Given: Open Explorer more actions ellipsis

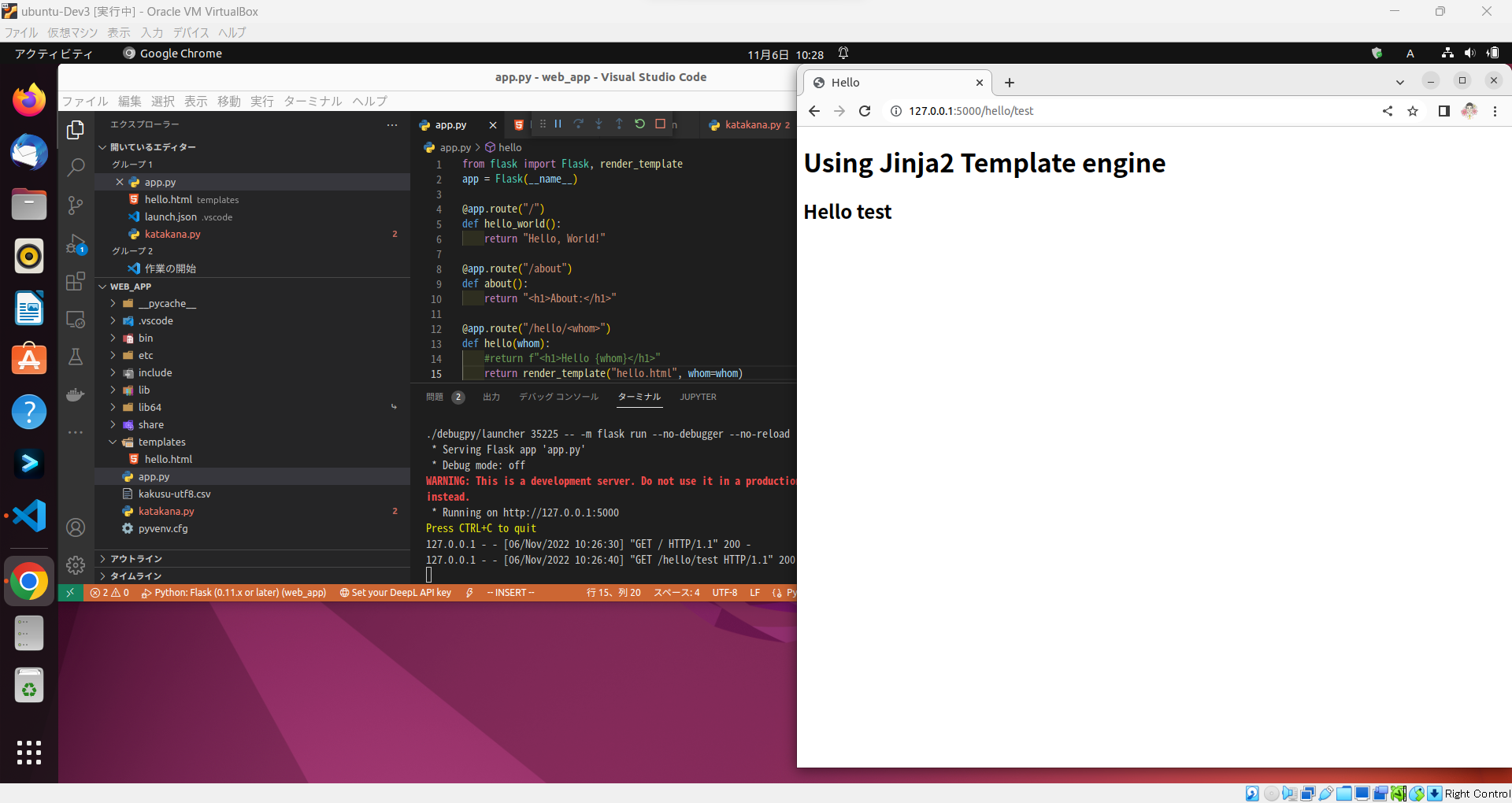Looking at the screenshot, I should point(392,124).
